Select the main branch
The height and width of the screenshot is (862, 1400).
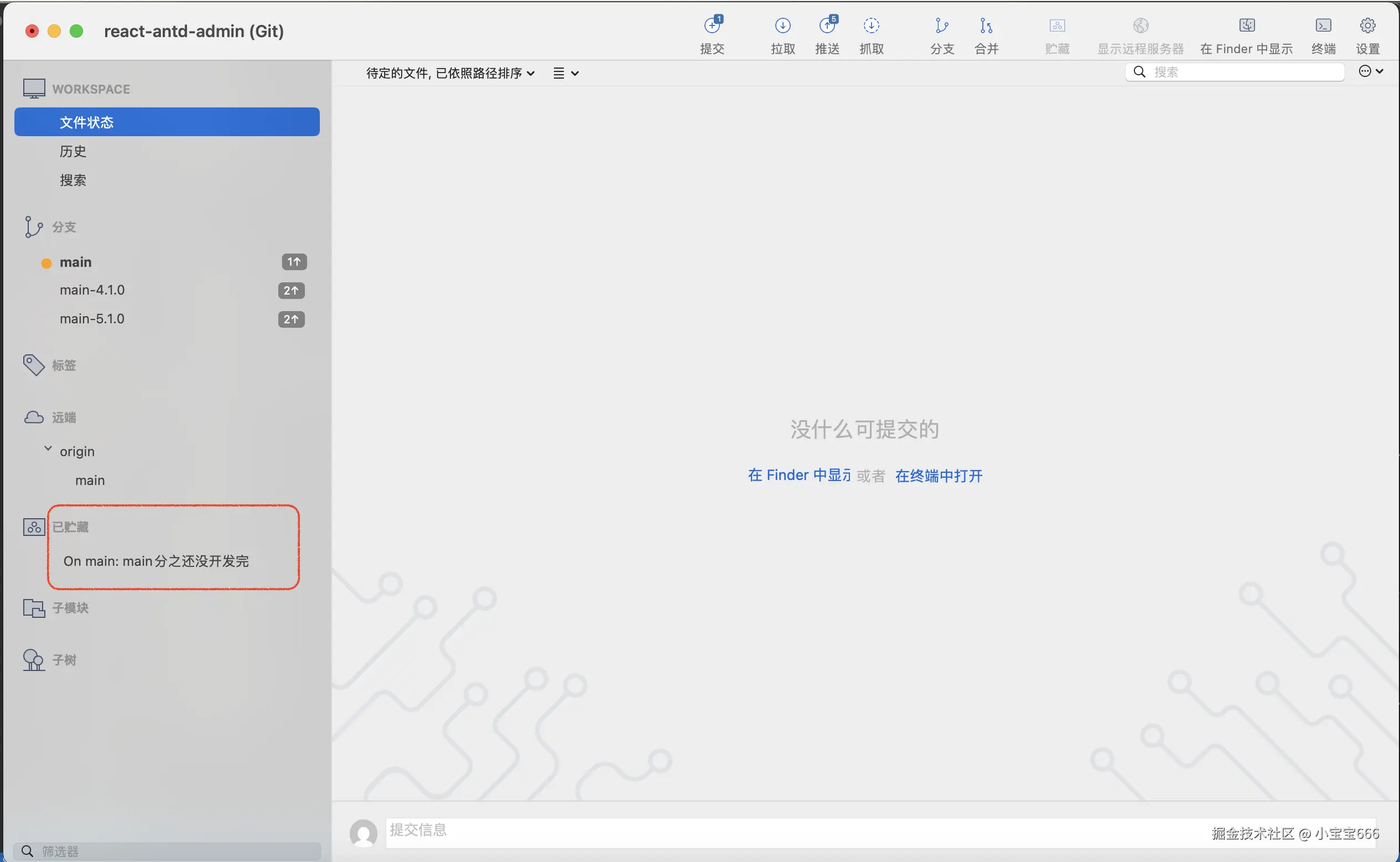75,262
